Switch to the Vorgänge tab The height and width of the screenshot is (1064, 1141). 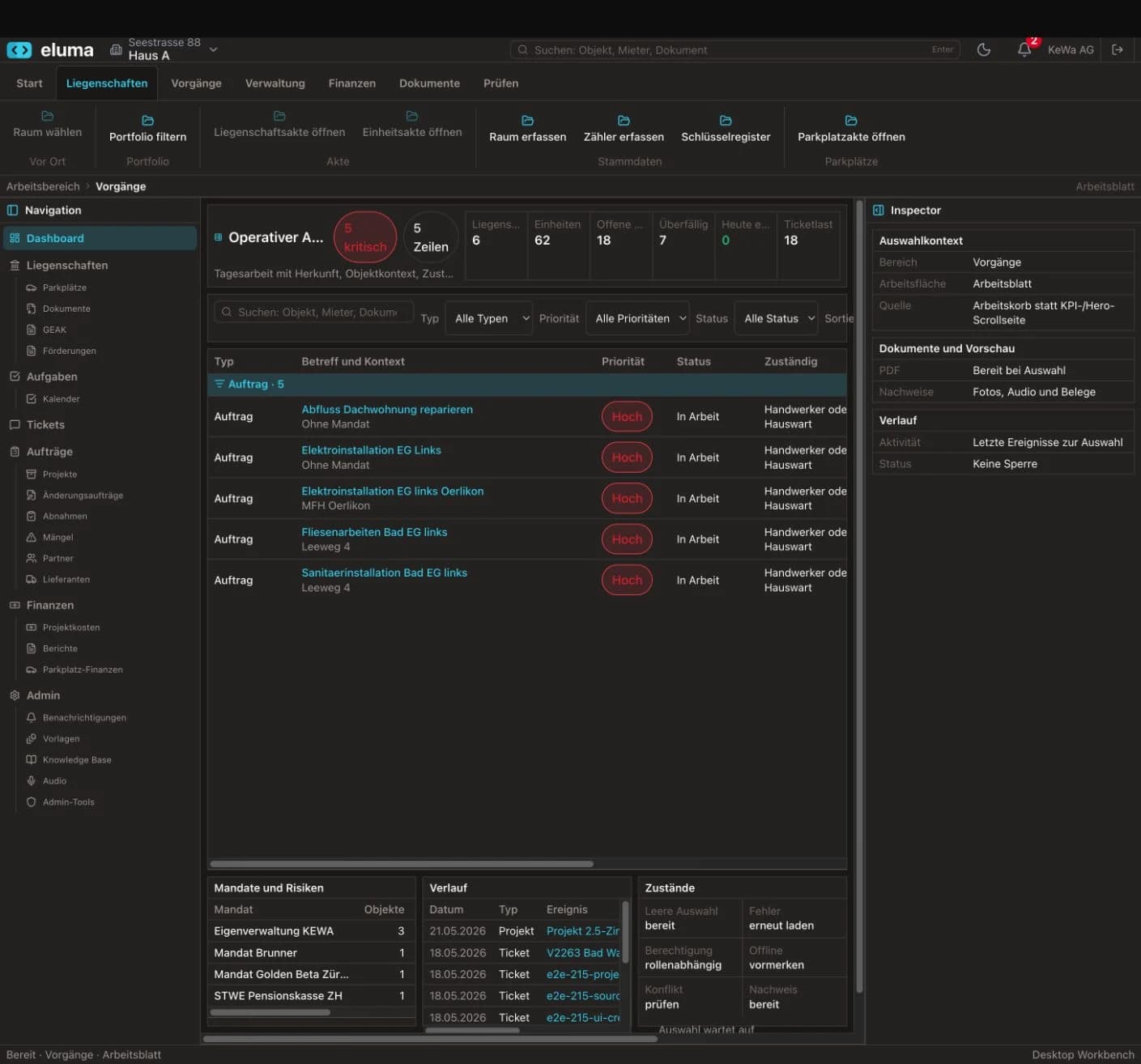pyautogui.click(x=196, y=83)
